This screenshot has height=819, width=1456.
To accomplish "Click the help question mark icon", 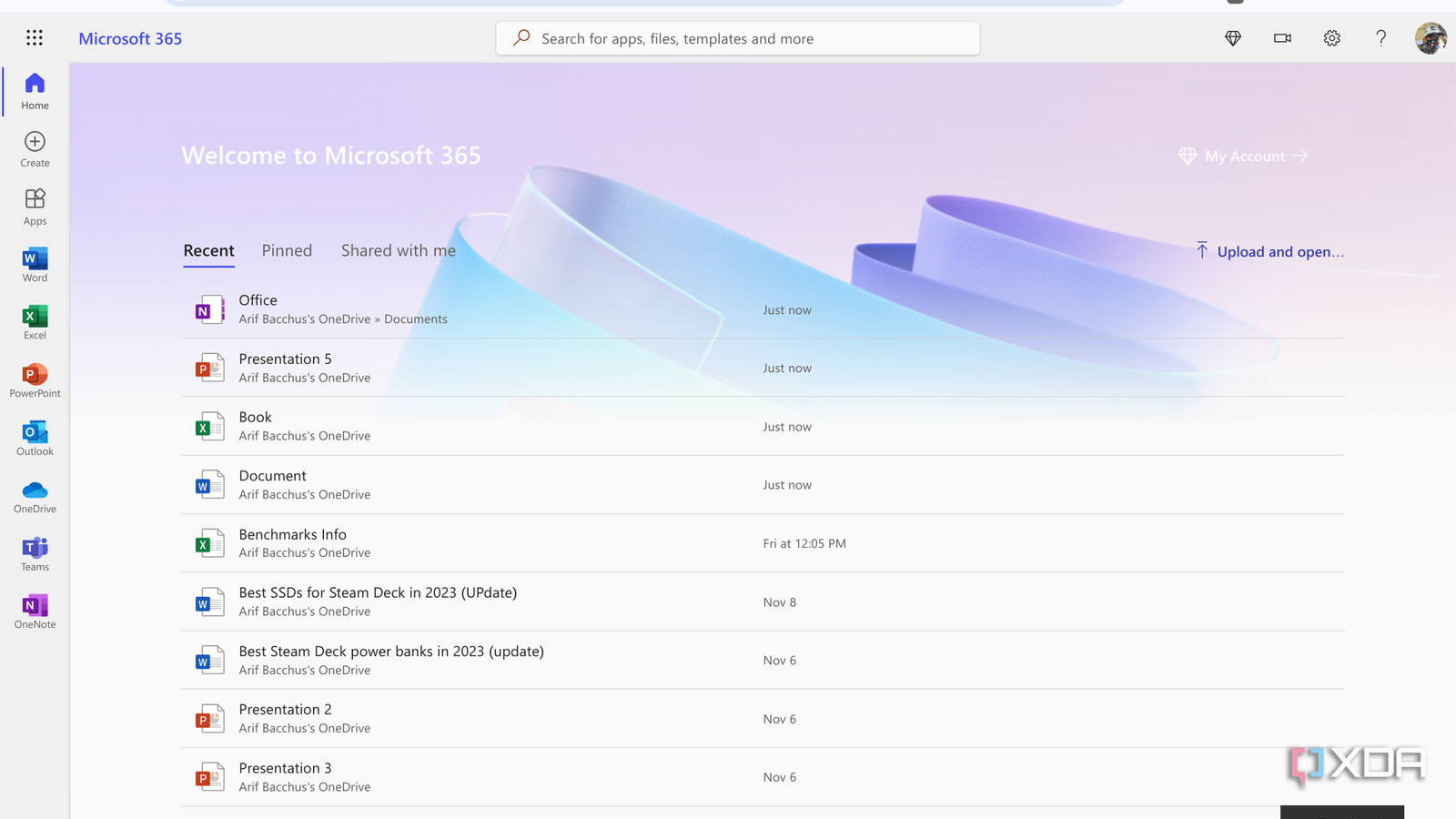I will pos(1380,38).
